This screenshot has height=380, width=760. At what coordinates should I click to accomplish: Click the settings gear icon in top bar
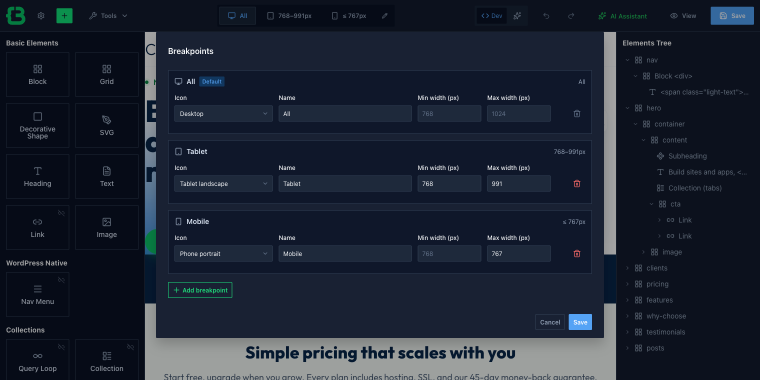tap(41, 16)
